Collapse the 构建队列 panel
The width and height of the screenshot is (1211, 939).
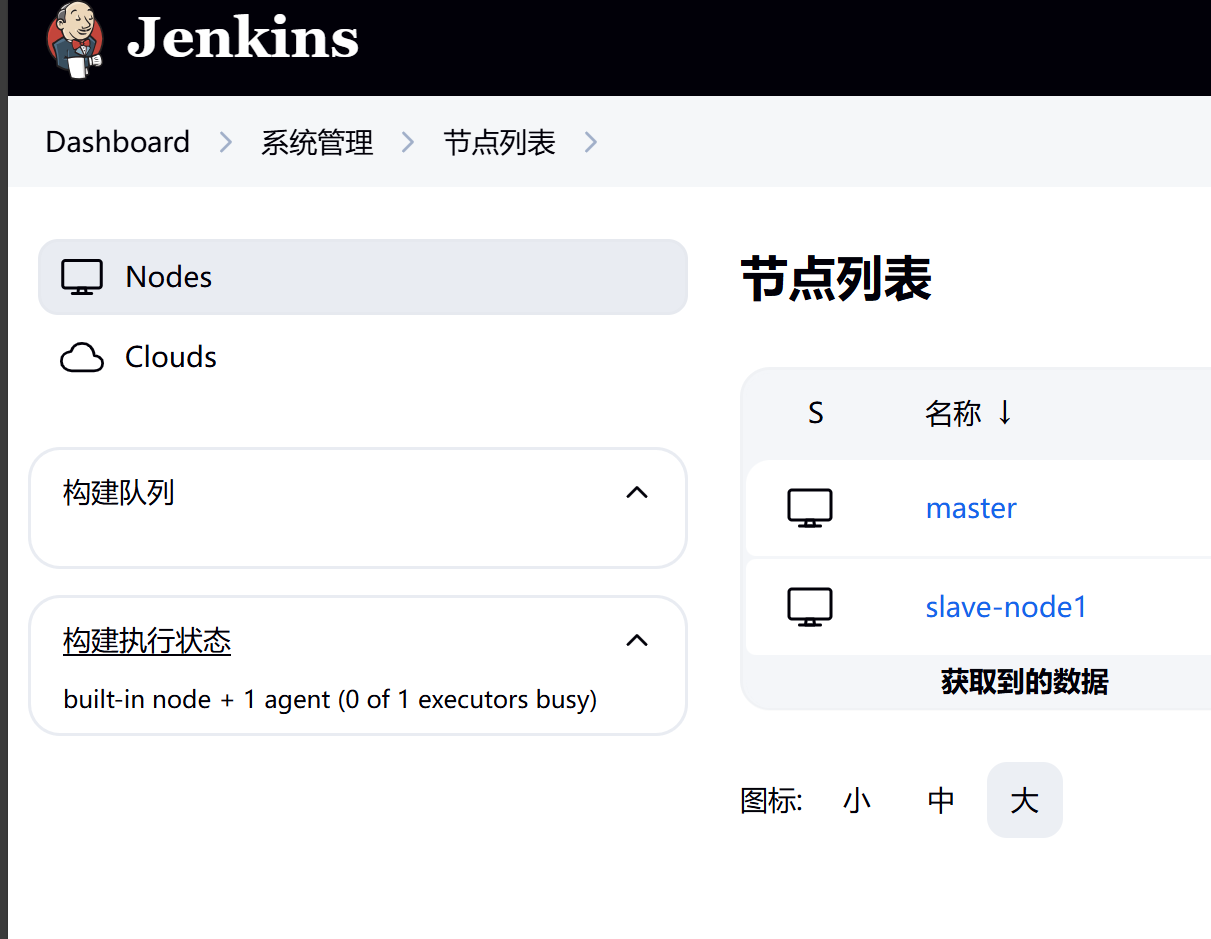coord(637,492)
